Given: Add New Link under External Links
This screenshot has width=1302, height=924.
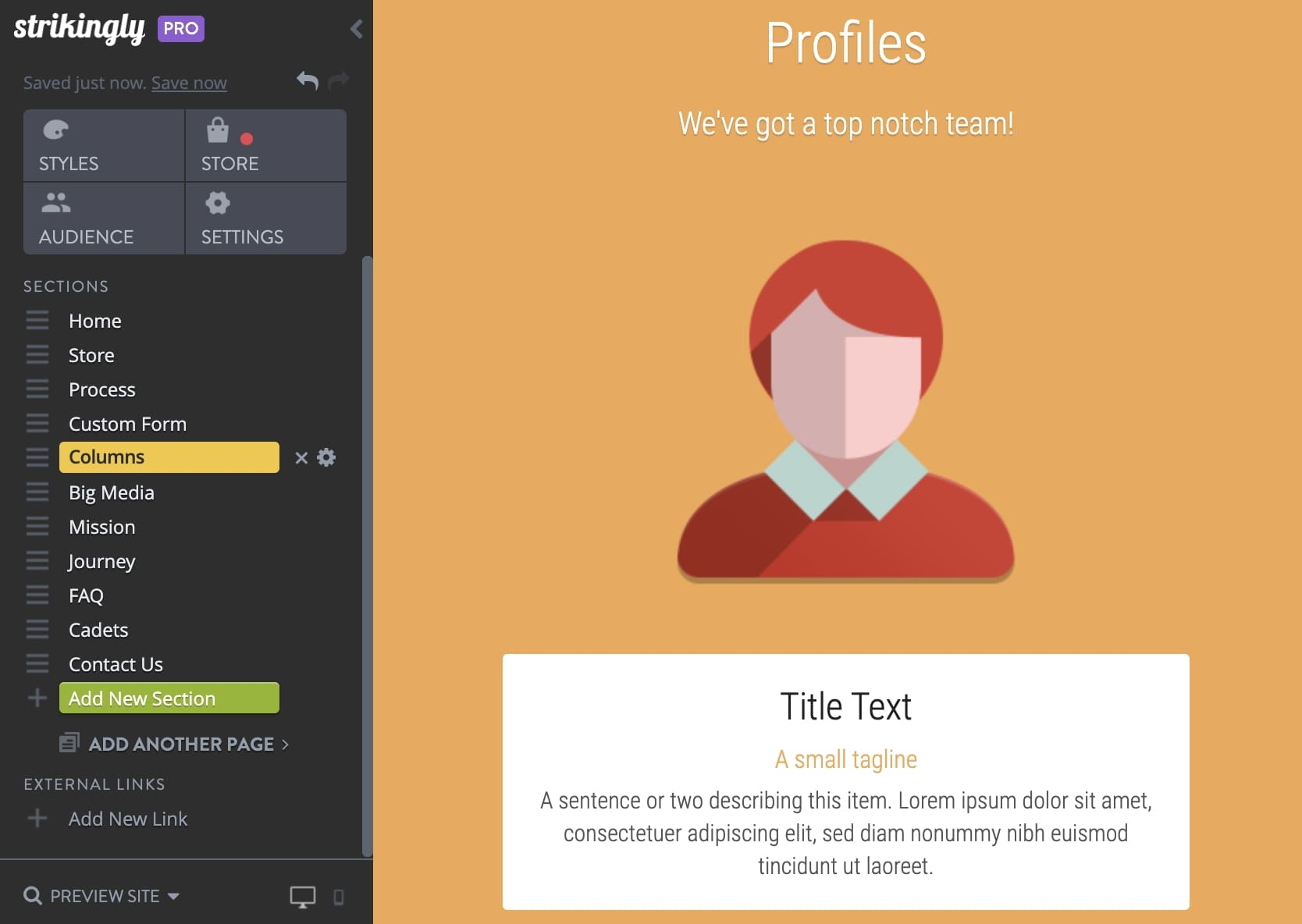Looking at the screenshot, I should tap(128, 819).
